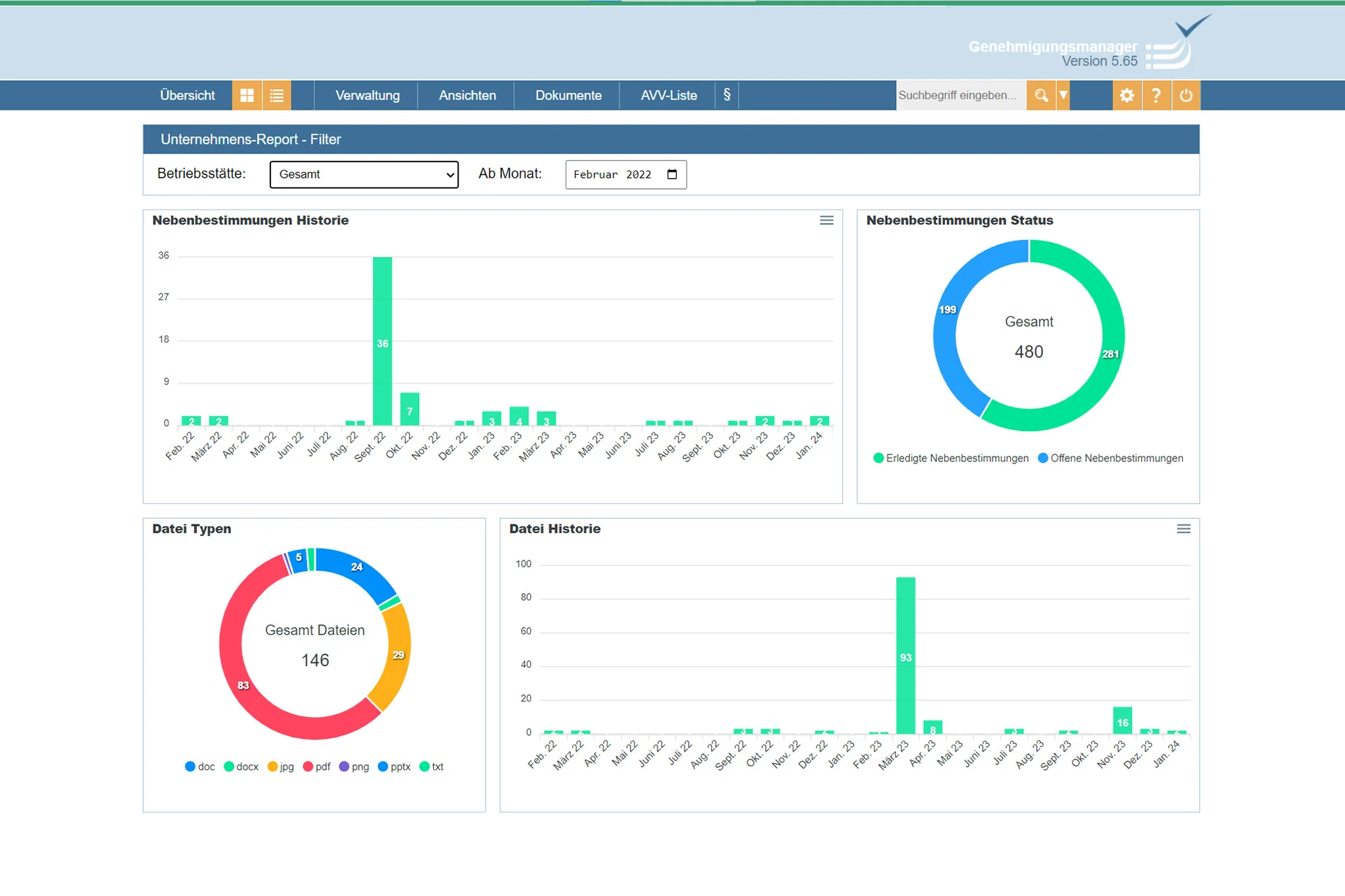Open help via question mark icon
Screen dimensions: 1345x896
(1156, 96)
